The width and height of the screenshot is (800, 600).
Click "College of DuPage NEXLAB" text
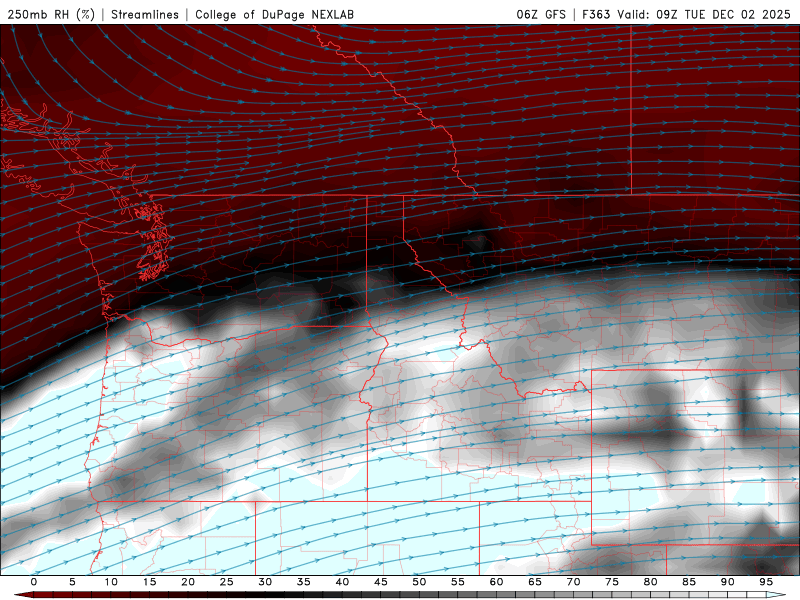point(274,14)
